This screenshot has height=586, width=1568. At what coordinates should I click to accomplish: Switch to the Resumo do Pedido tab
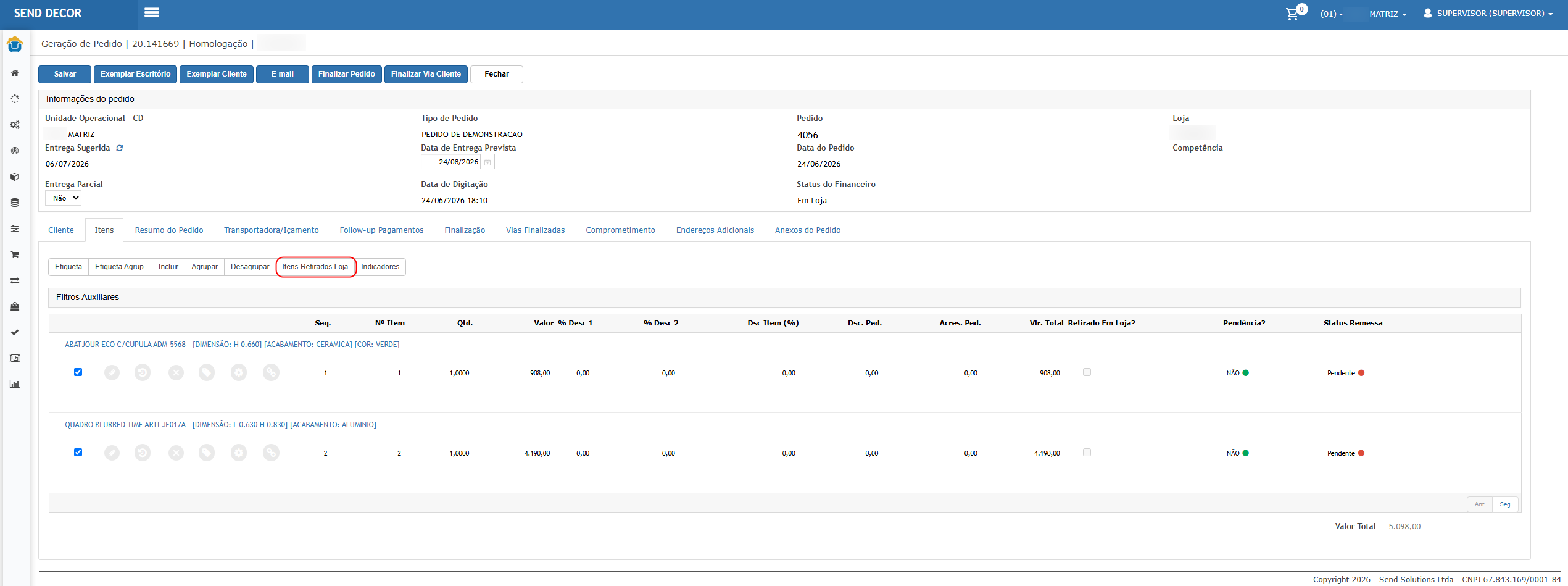coord(169,230)
